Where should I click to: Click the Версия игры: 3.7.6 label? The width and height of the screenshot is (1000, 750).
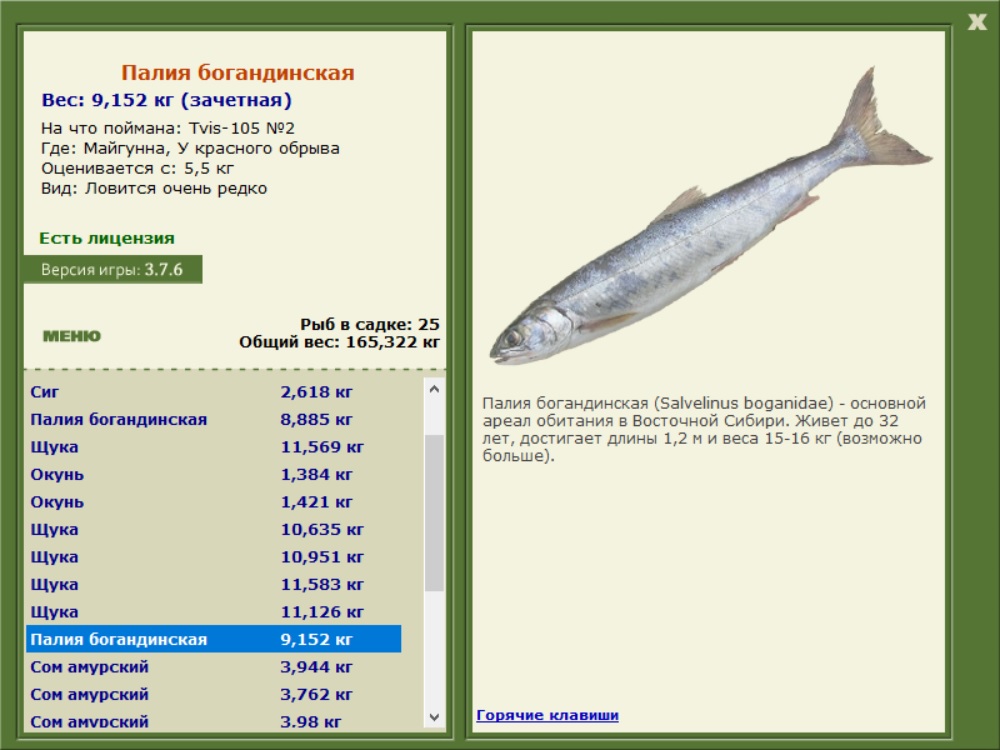click(x=112, y=269)
